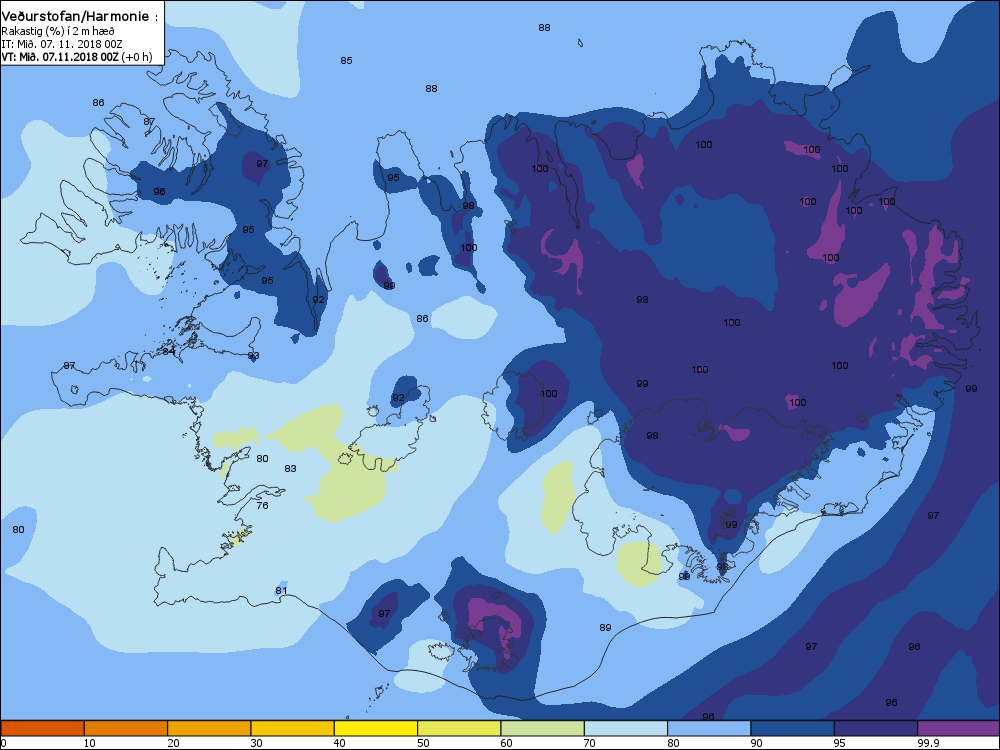Select the 95–99.9 dark indigo legend swatch
Viewport: 1000px width, 750px height.
pos(876,728)
